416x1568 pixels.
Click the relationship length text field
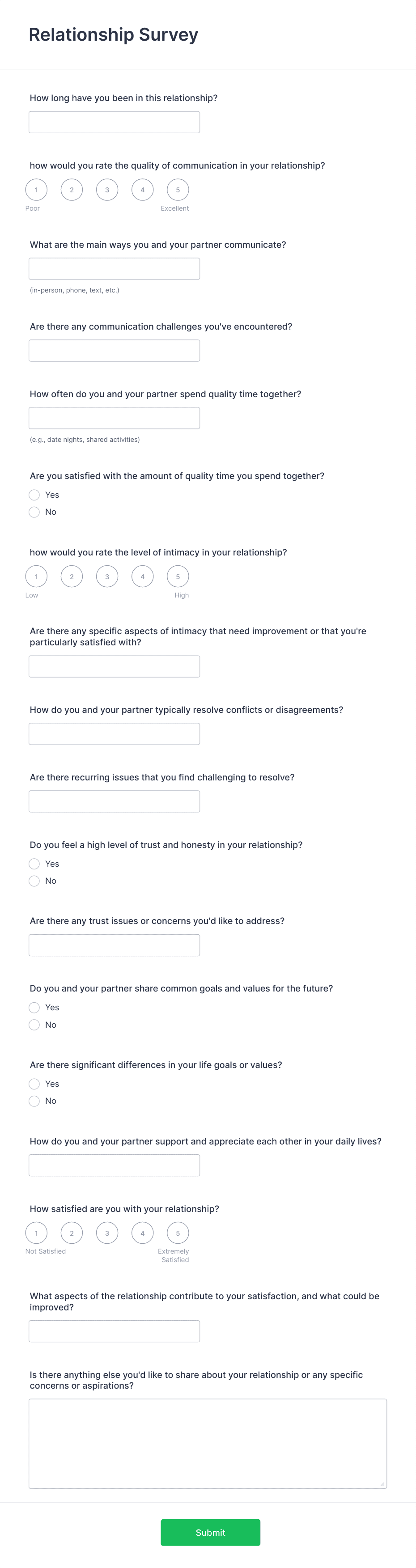114,122
